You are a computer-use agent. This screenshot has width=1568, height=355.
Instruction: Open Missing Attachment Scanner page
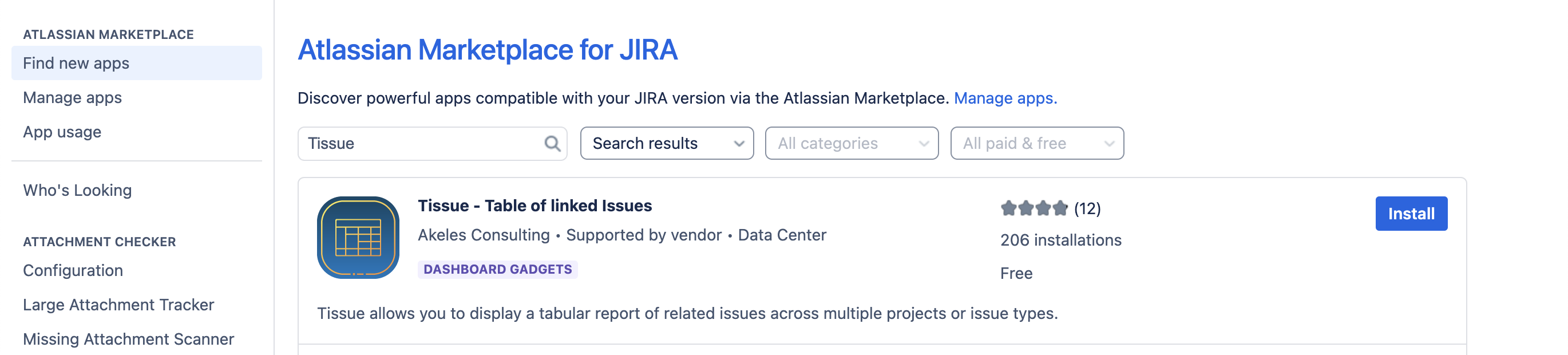tap(128, 338)
